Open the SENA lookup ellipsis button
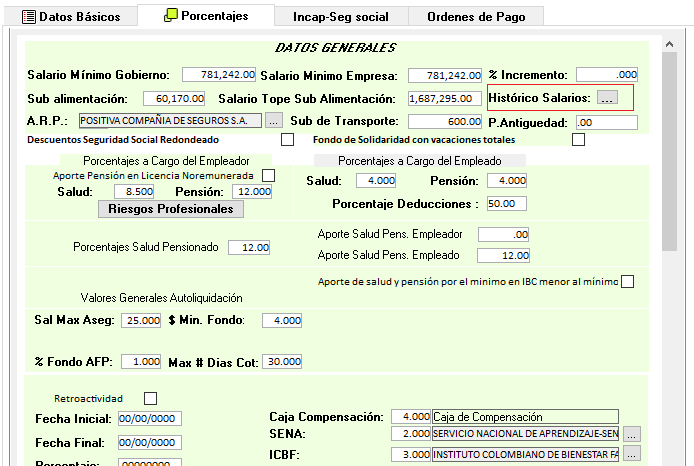Image resolution: width=694 pixels, height=466 pixels. click(631, 434)
